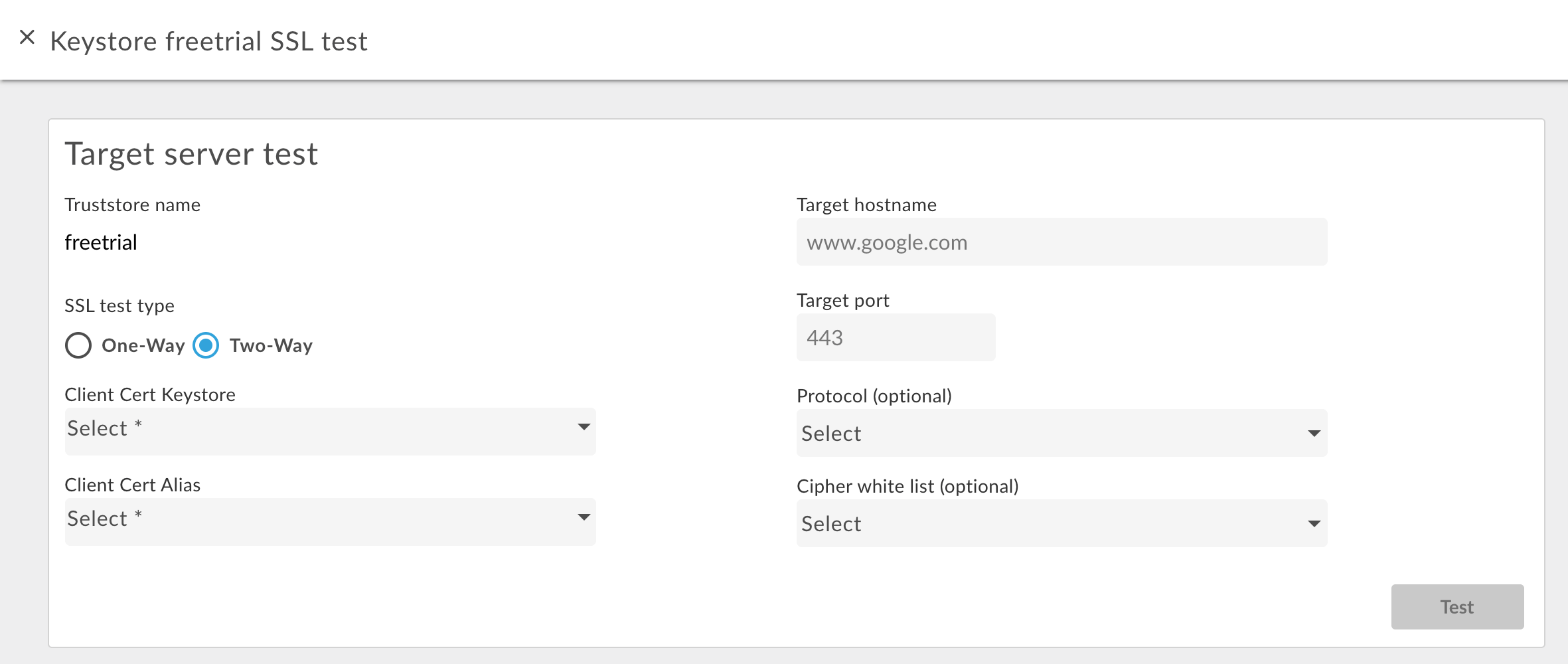Click the Protocol dropdown arrow

(x=1312, y=432)
